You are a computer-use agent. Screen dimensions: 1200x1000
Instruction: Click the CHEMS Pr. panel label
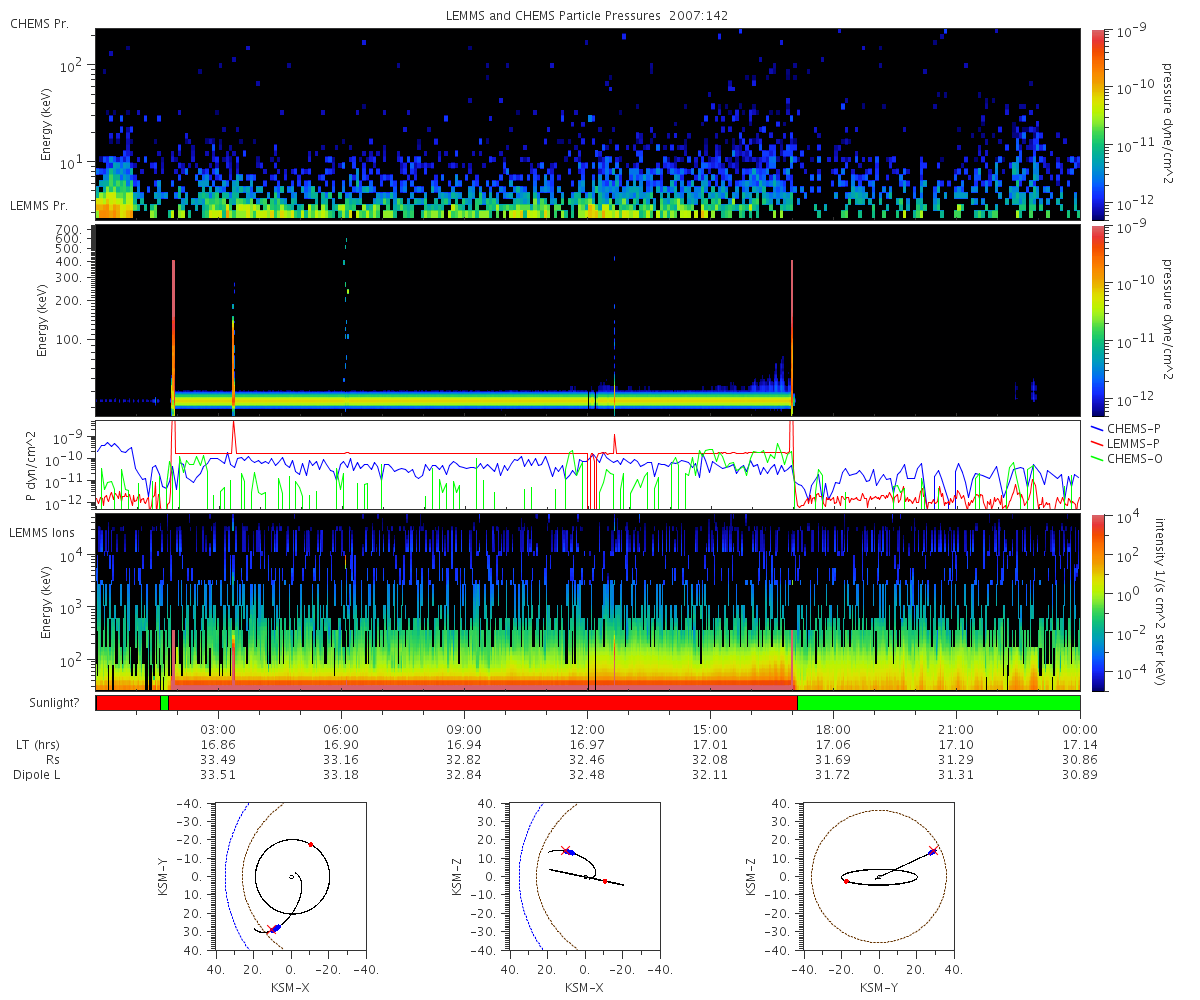click(40, 23)
